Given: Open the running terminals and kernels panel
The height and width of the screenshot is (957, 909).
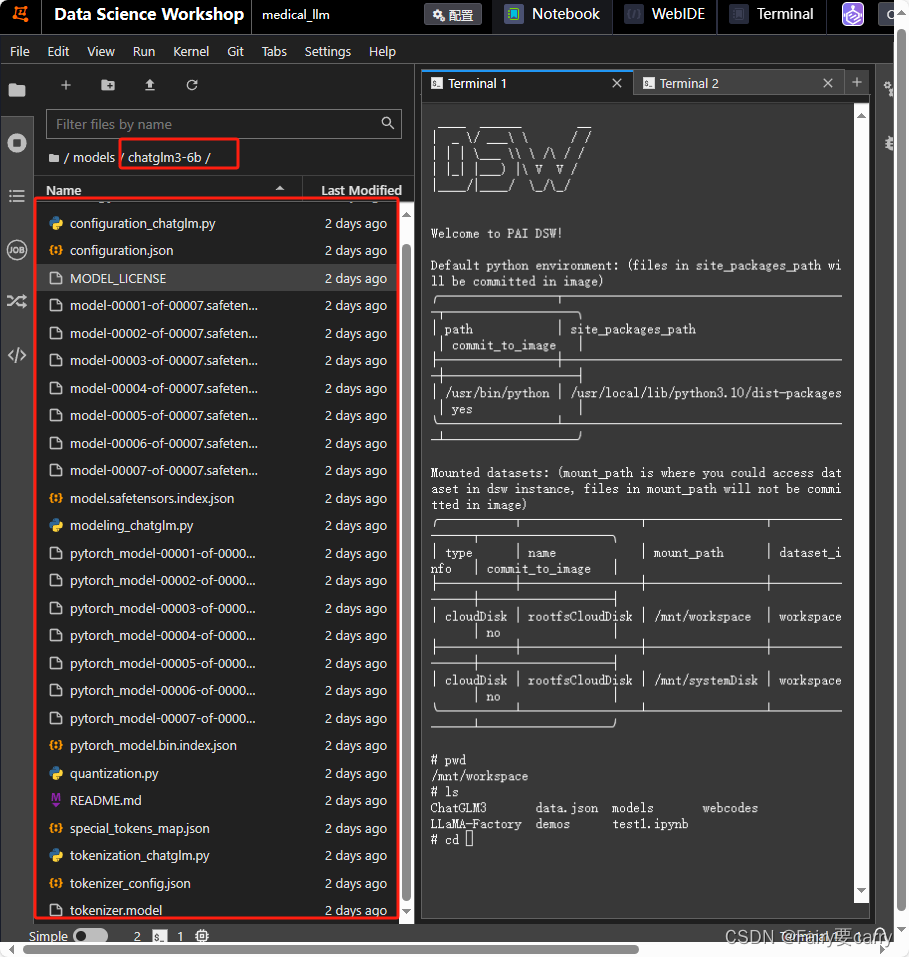Looking at the screenshot, I should [x=17, y=143].
